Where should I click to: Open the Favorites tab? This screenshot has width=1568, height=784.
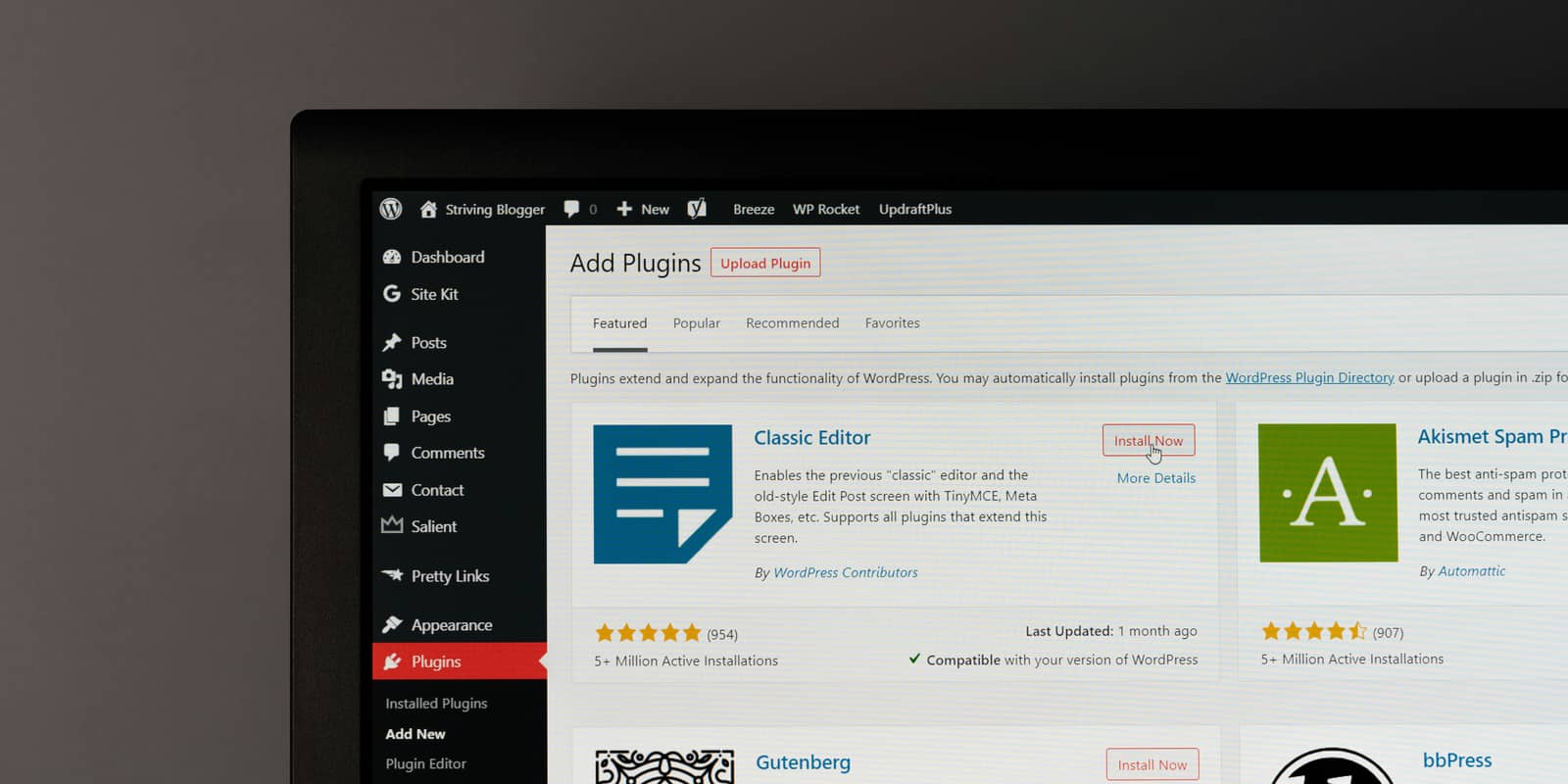892,323
